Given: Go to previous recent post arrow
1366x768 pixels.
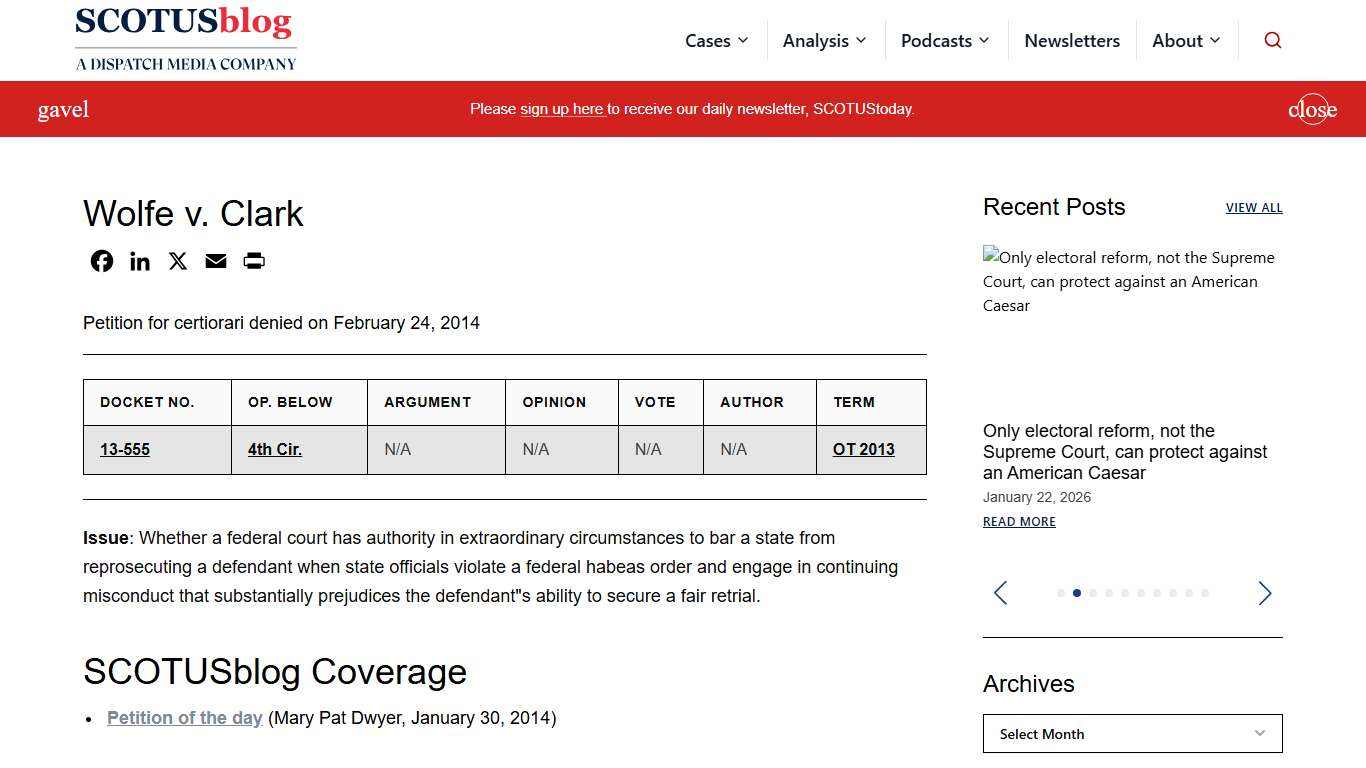Looking at the screenshot, I should point(1000,593).
